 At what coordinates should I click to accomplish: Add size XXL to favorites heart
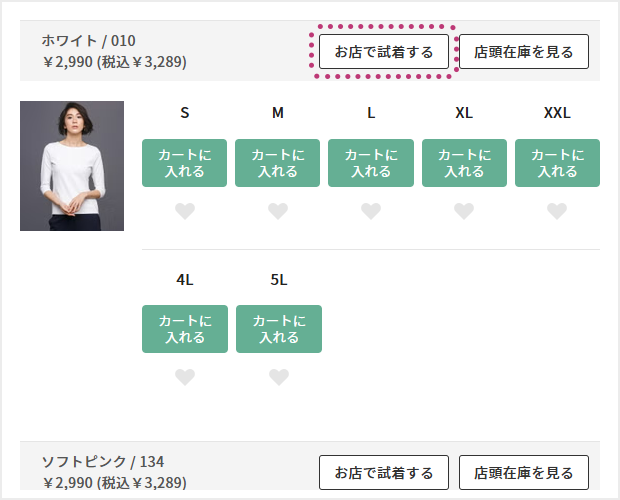(557, 211)
